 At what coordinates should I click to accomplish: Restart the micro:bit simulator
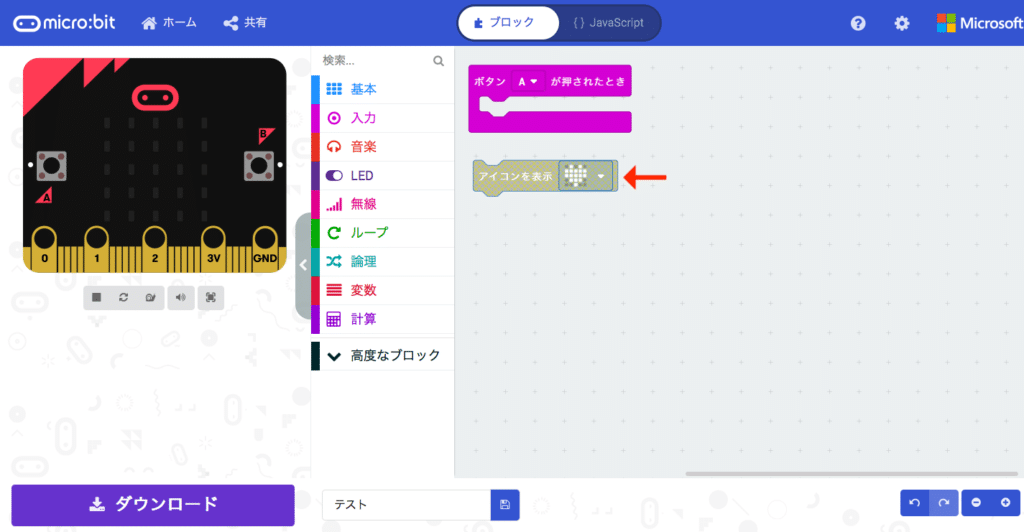click(x=123, y=298)
